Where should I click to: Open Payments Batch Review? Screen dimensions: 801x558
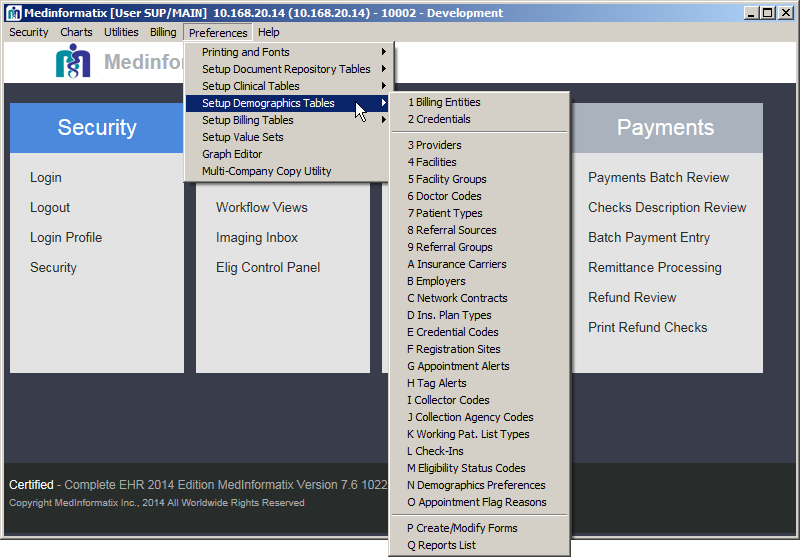tap(658, 177)
